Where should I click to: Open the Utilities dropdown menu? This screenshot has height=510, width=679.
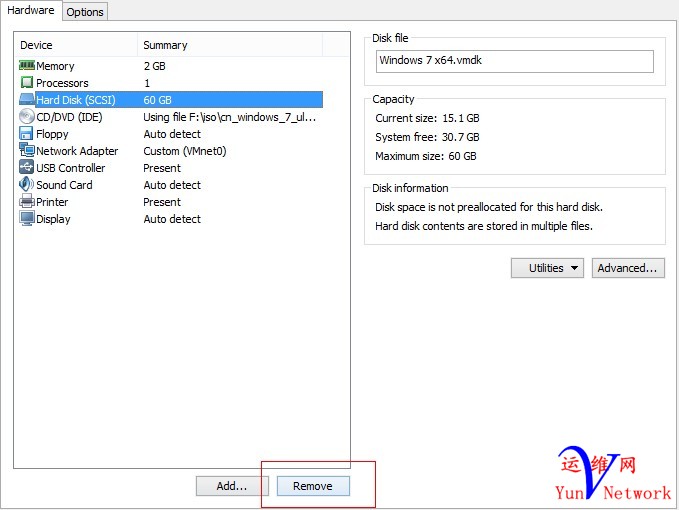pyautogui.click(x=547, y=268)
